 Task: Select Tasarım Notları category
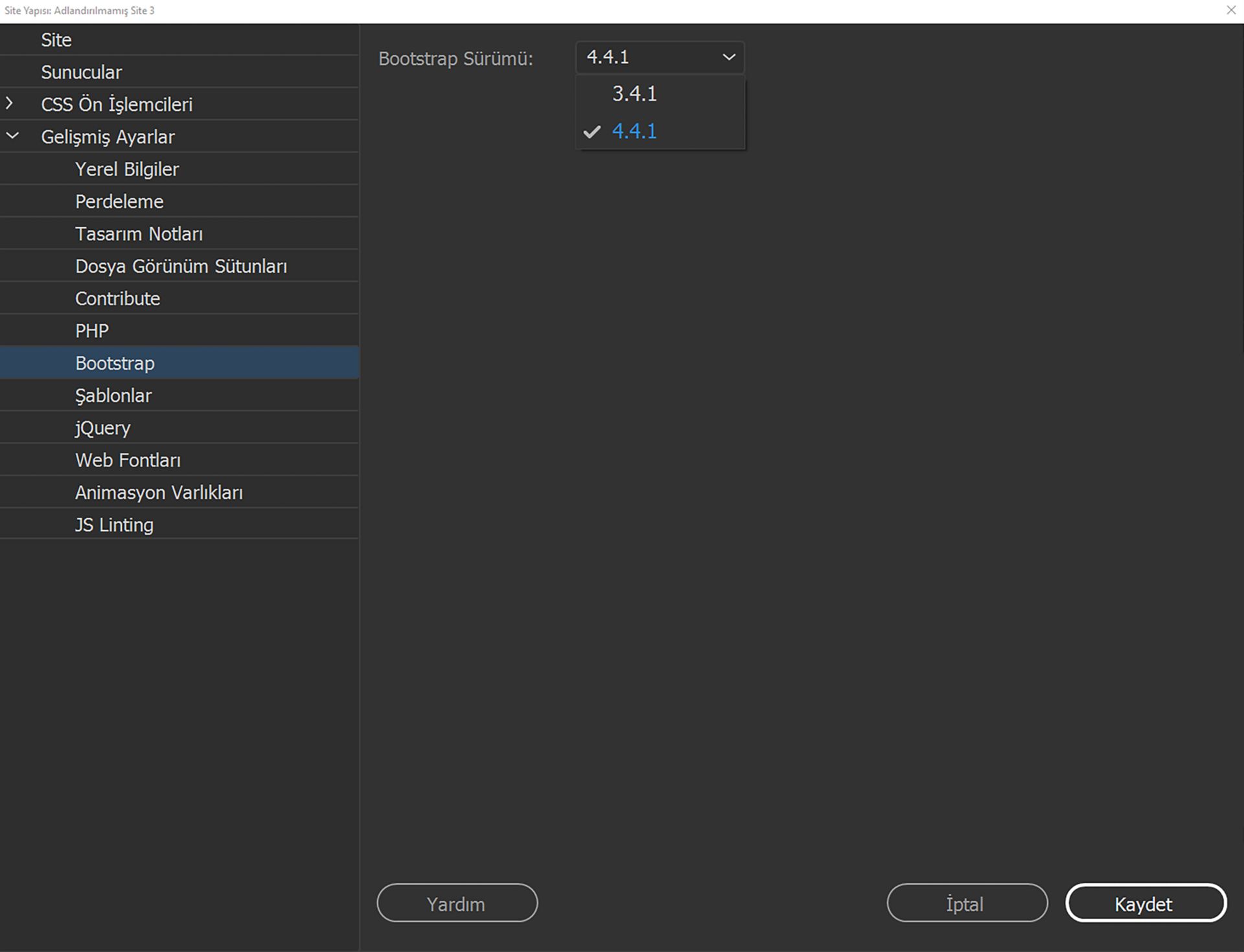(x=138, y=234)
